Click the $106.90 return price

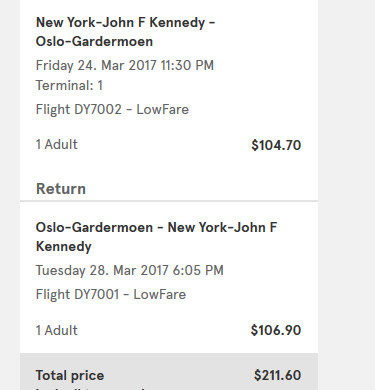[276, 330]
